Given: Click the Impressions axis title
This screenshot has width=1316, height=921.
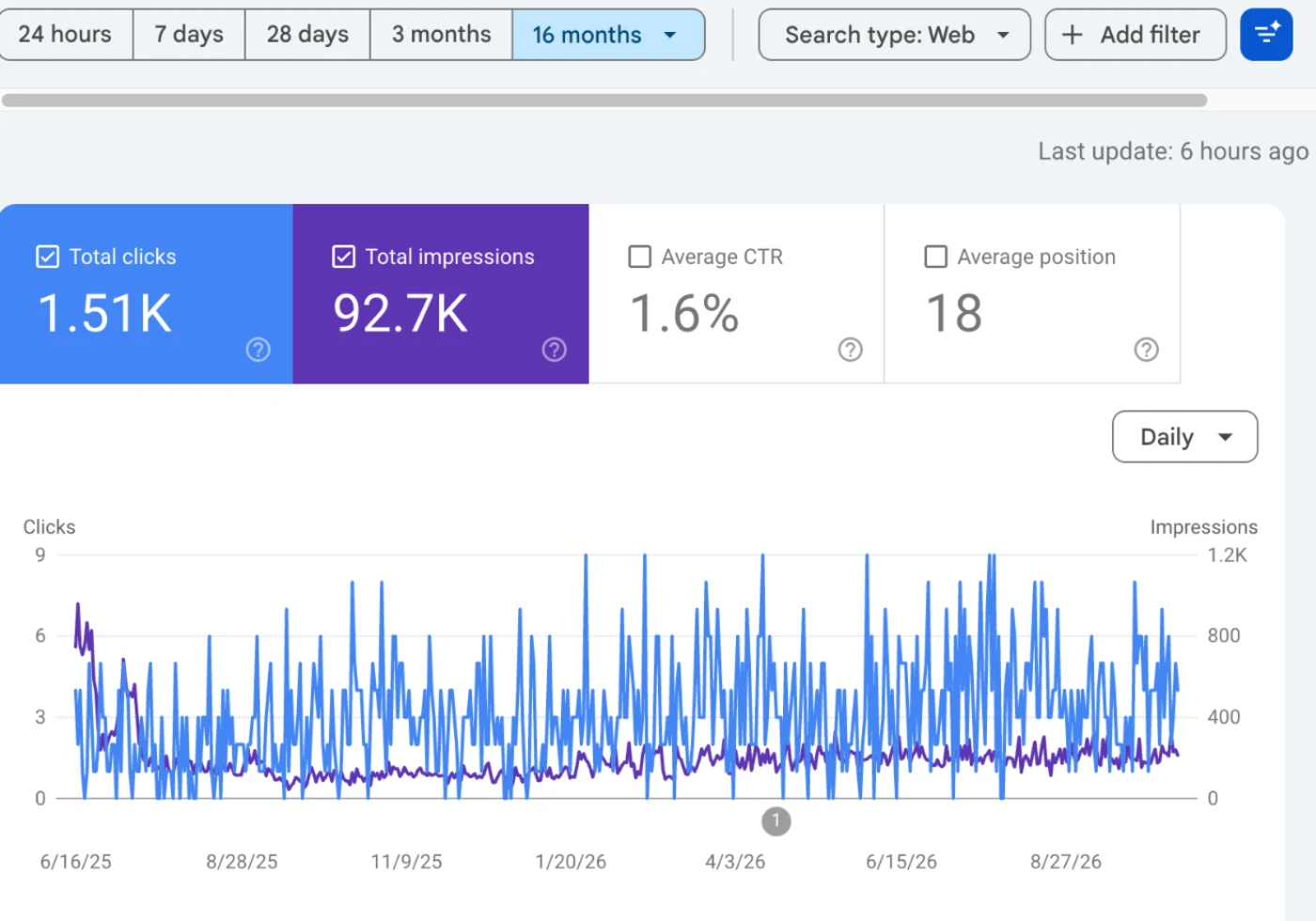Looking at the screenshot, I should pos(1204,527).
